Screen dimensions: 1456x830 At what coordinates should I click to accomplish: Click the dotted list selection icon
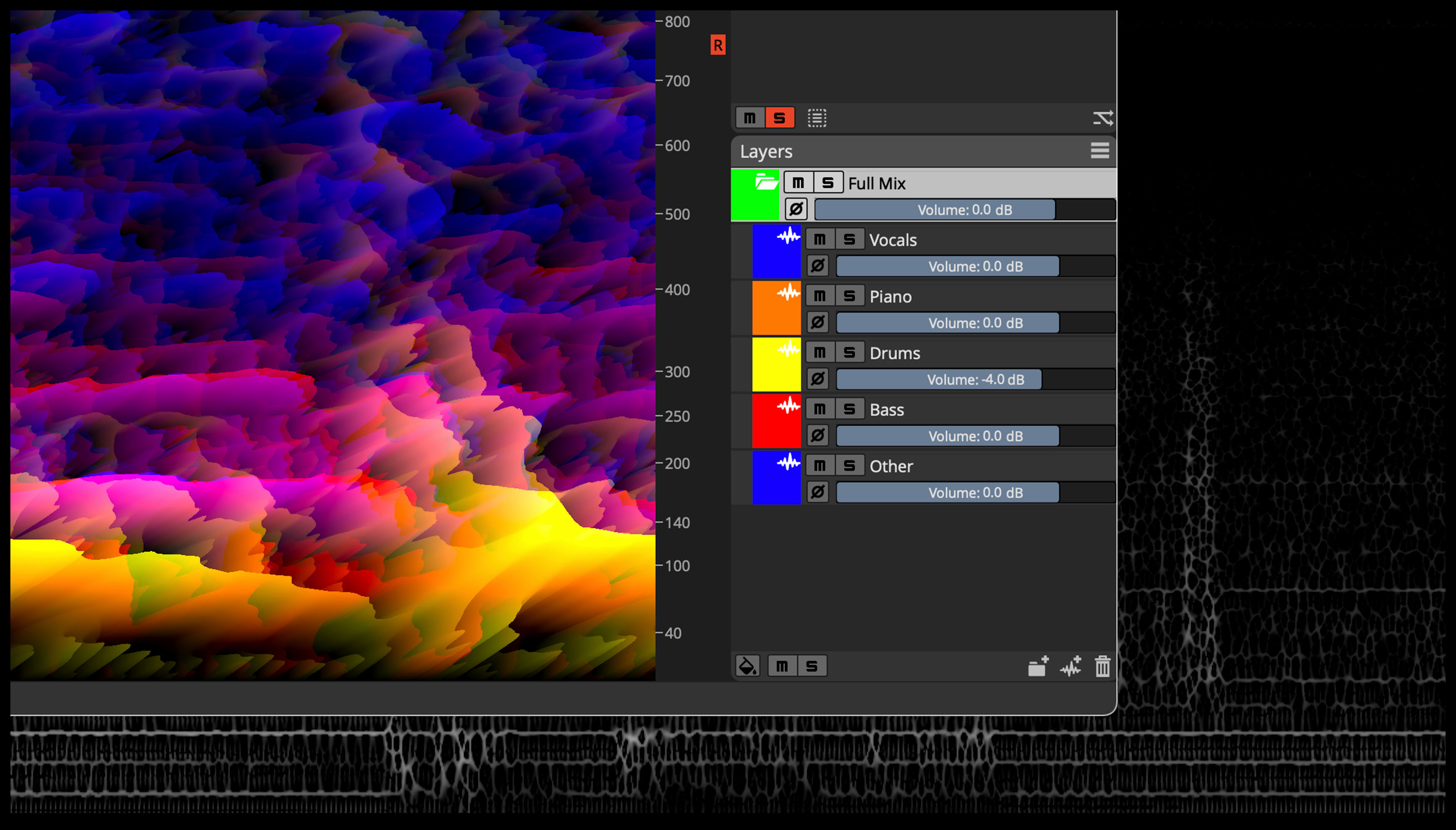pyautogui.click(x=817, y=118)
